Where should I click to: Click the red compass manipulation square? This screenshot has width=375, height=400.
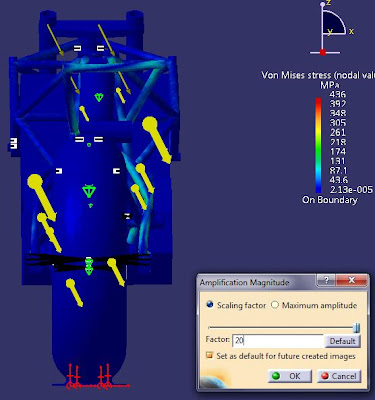[322, 52]
